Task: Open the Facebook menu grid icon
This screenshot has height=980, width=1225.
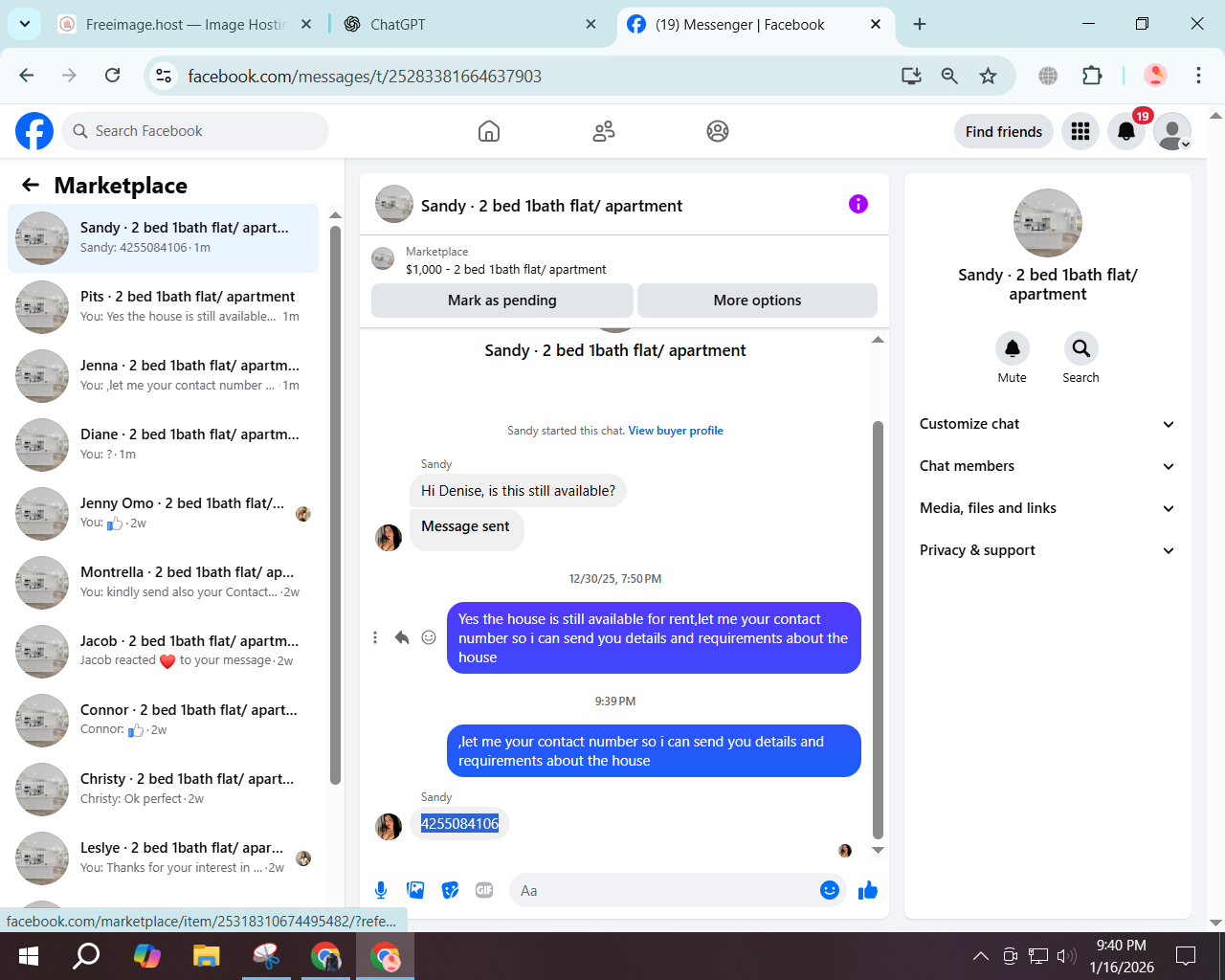Action: 1080,131
